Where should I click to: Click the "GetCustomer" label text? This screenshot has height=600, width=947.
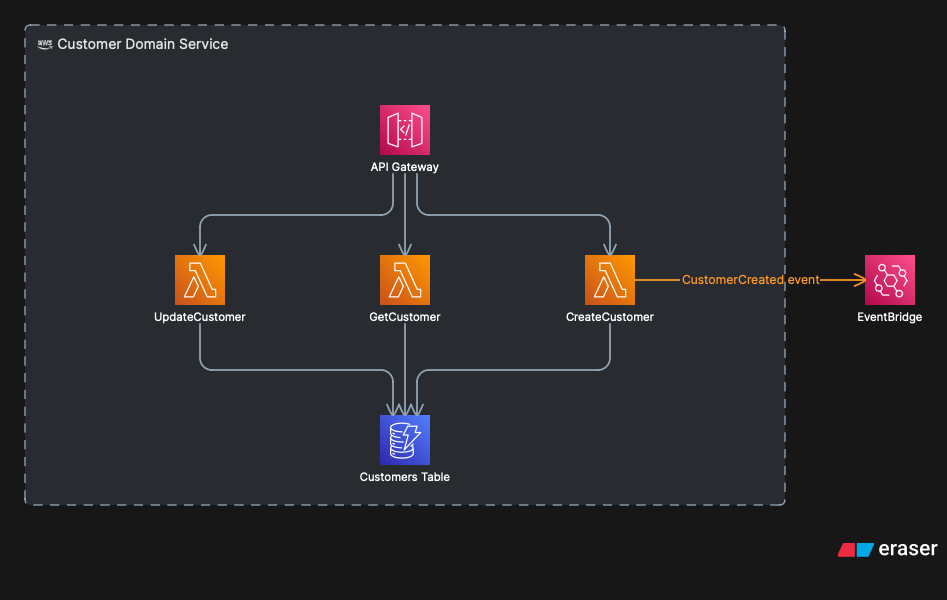[x=405, y=317]
